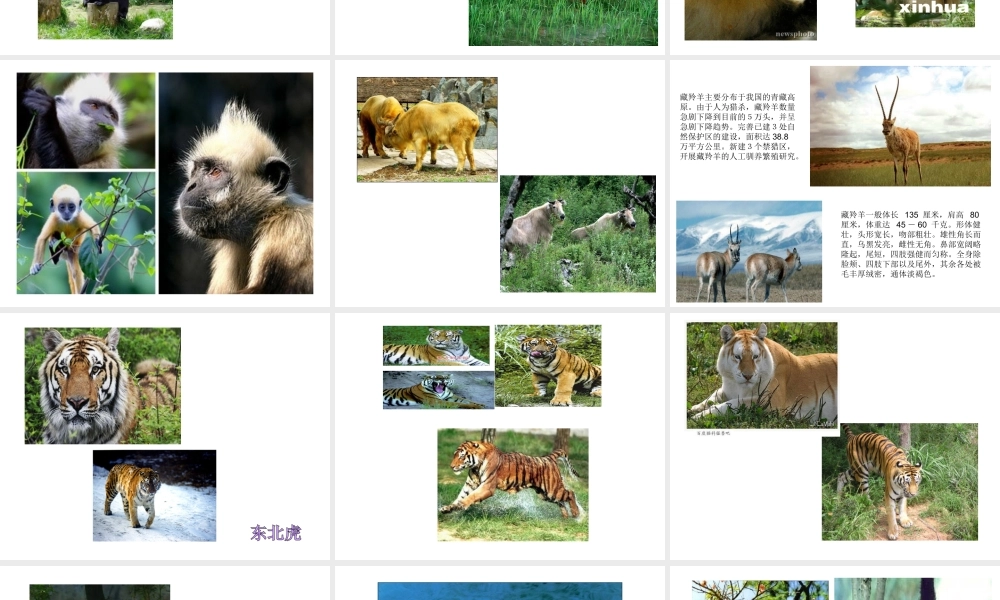The height and width of the screenshot is (600, 1000).
Task: Click the tiger walking on dirt path photo
Action: click(900, 481)
